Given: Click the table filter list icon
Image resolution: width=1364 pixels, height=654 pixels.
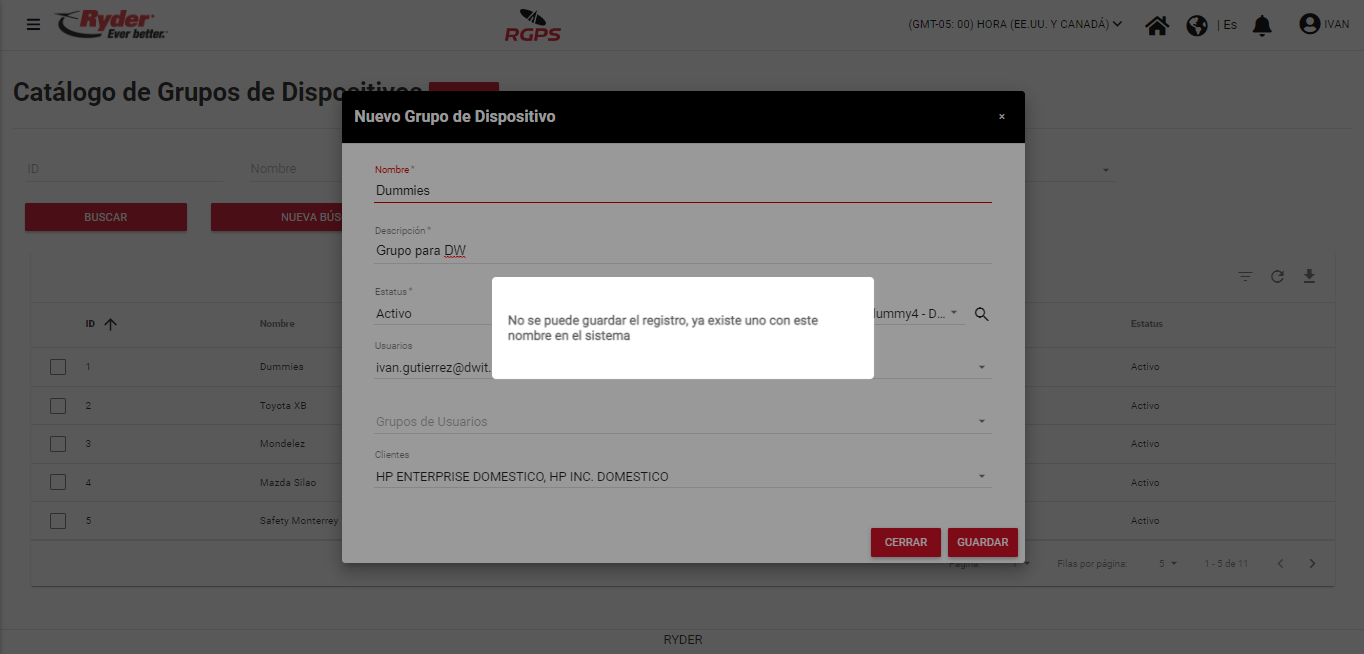Looking at the screenshot, I should tap(1245, 277).
